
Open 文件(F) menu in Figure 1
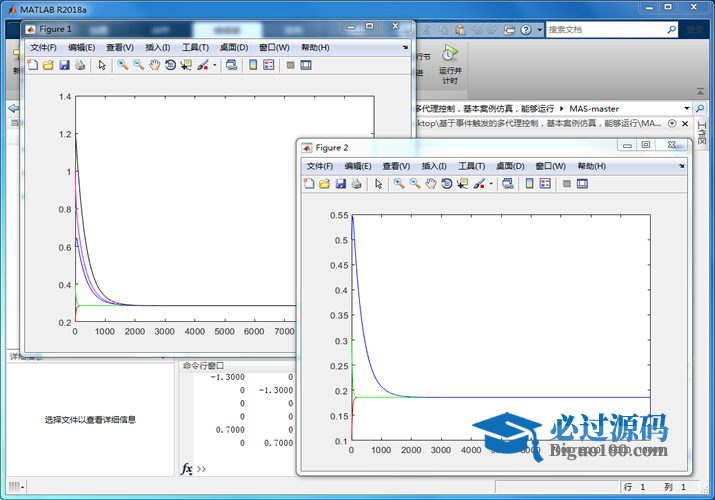pos(43,47)
